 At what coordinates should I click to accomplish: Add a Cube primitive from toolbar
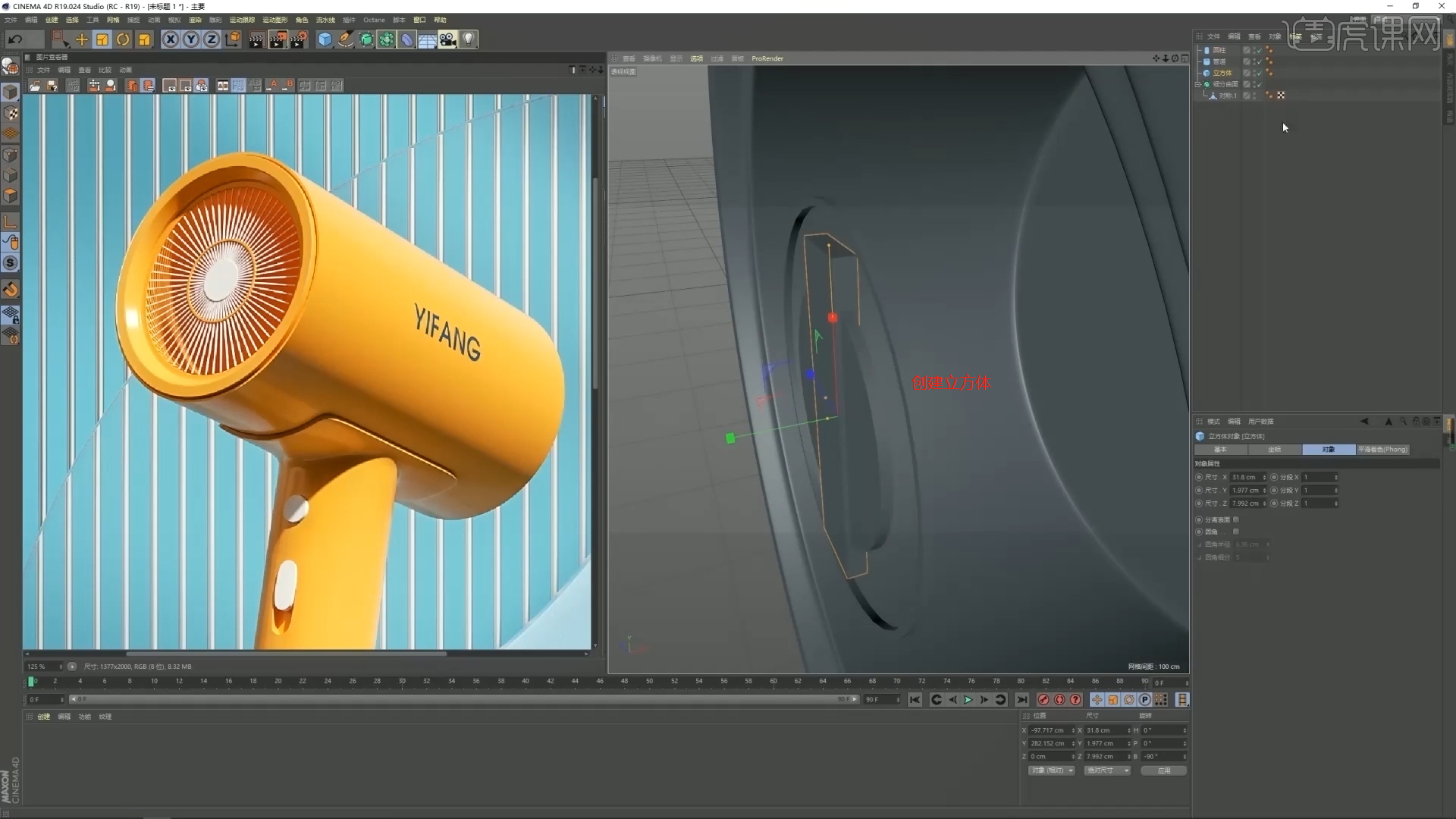(325, 39)
